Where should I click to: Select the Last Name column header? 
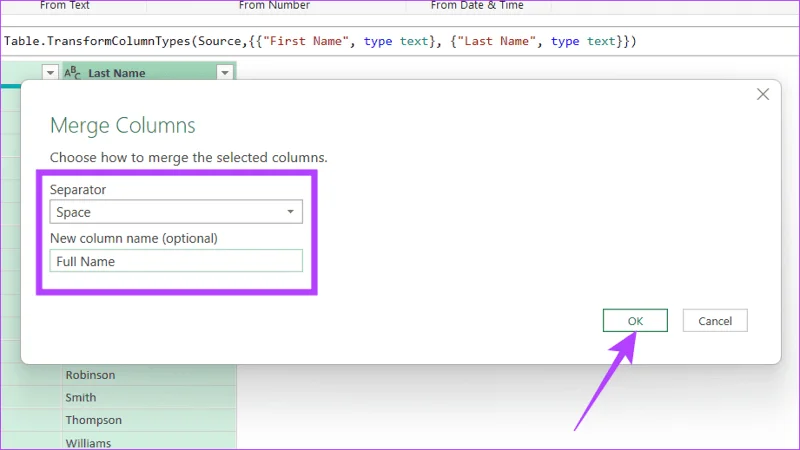(x=148, y=72)
